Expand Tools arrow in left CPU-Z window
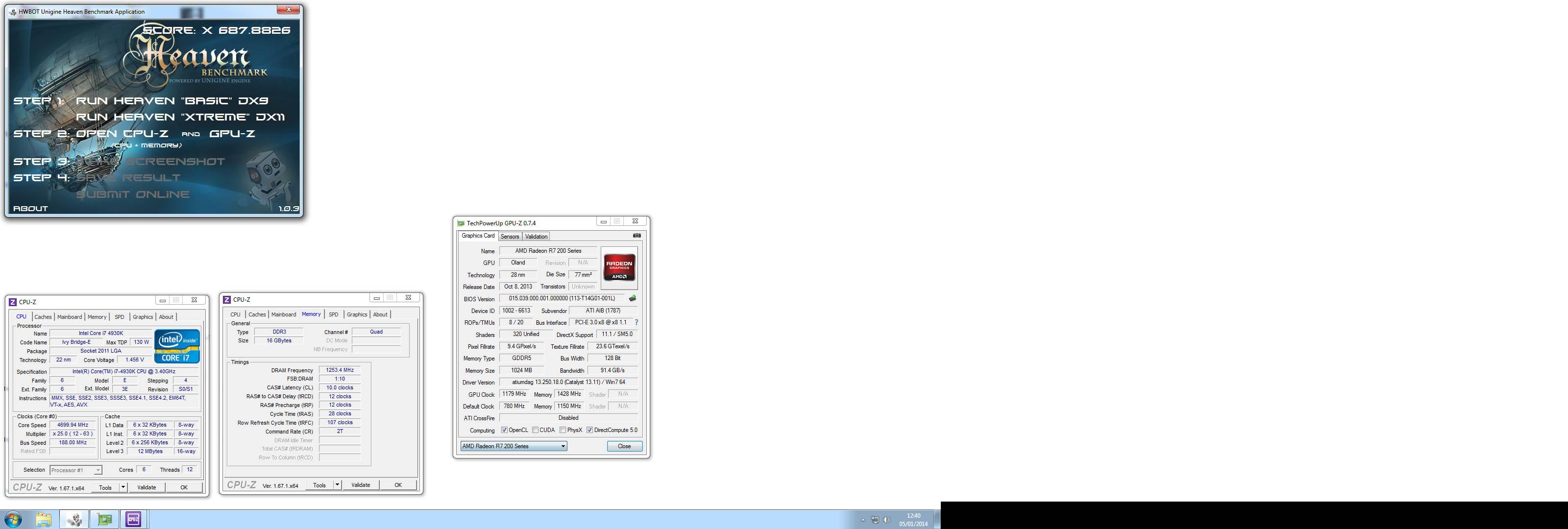 point(123,487)
